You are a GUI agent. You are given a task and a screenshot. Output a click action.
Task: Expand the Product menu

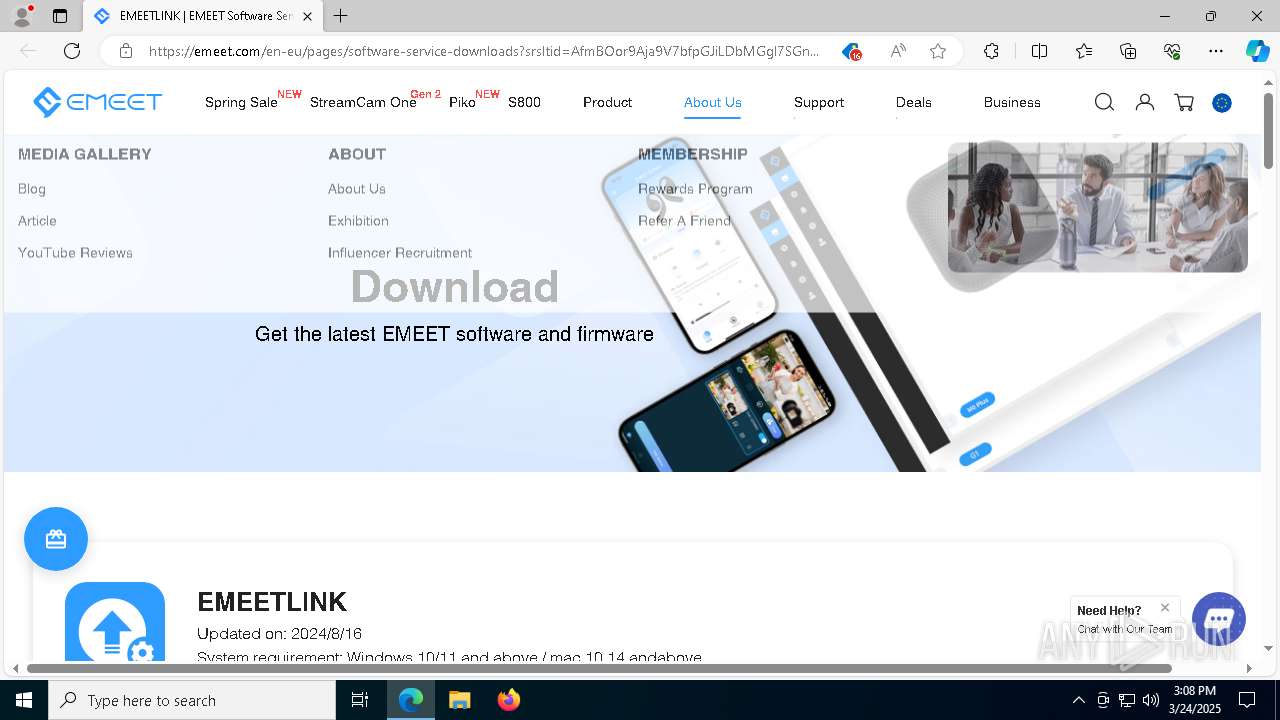click(x=607, y=102)
